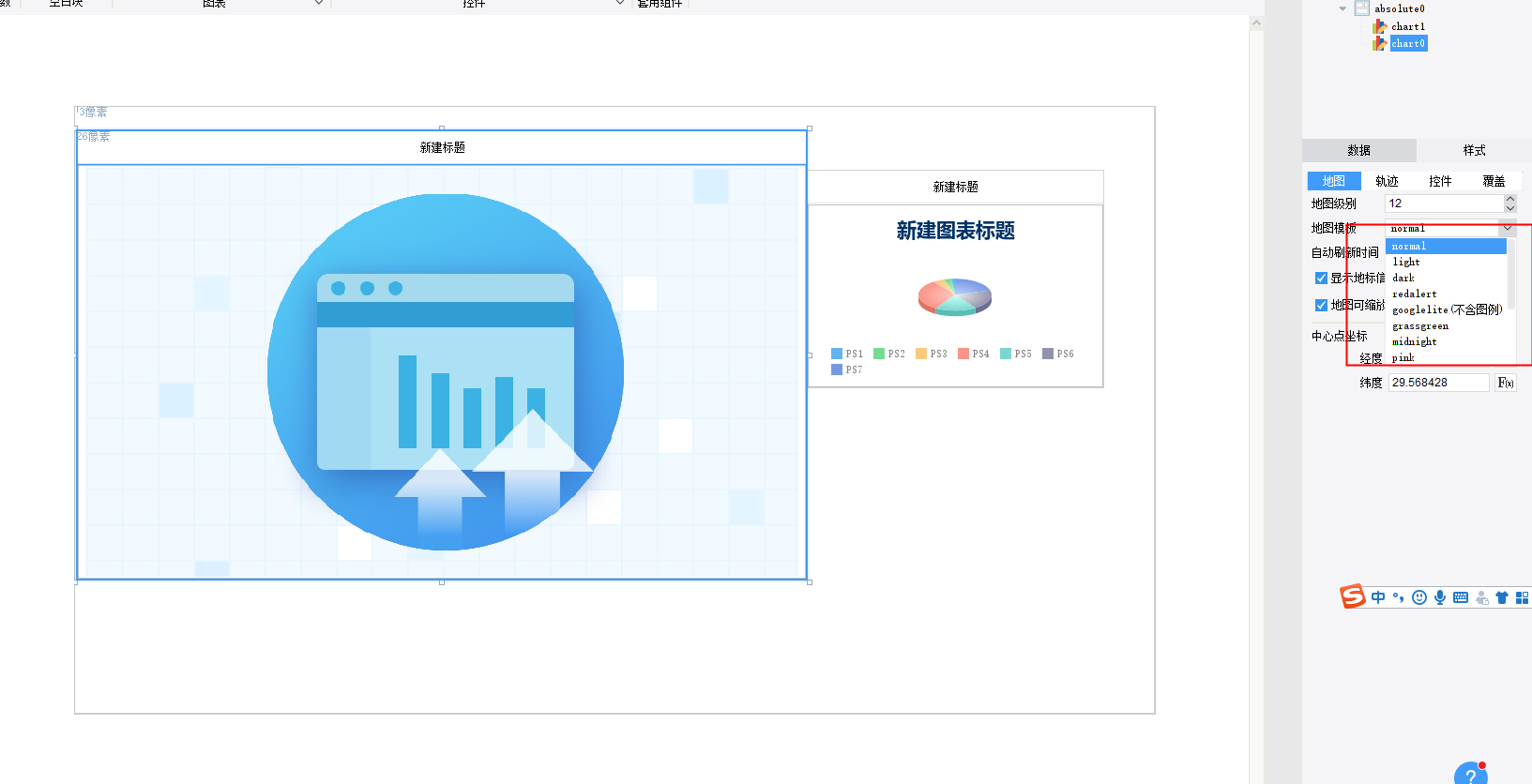1532x784 pixels.
Task: Click the PS4 legend color swatch
Action: click(963, 354)
